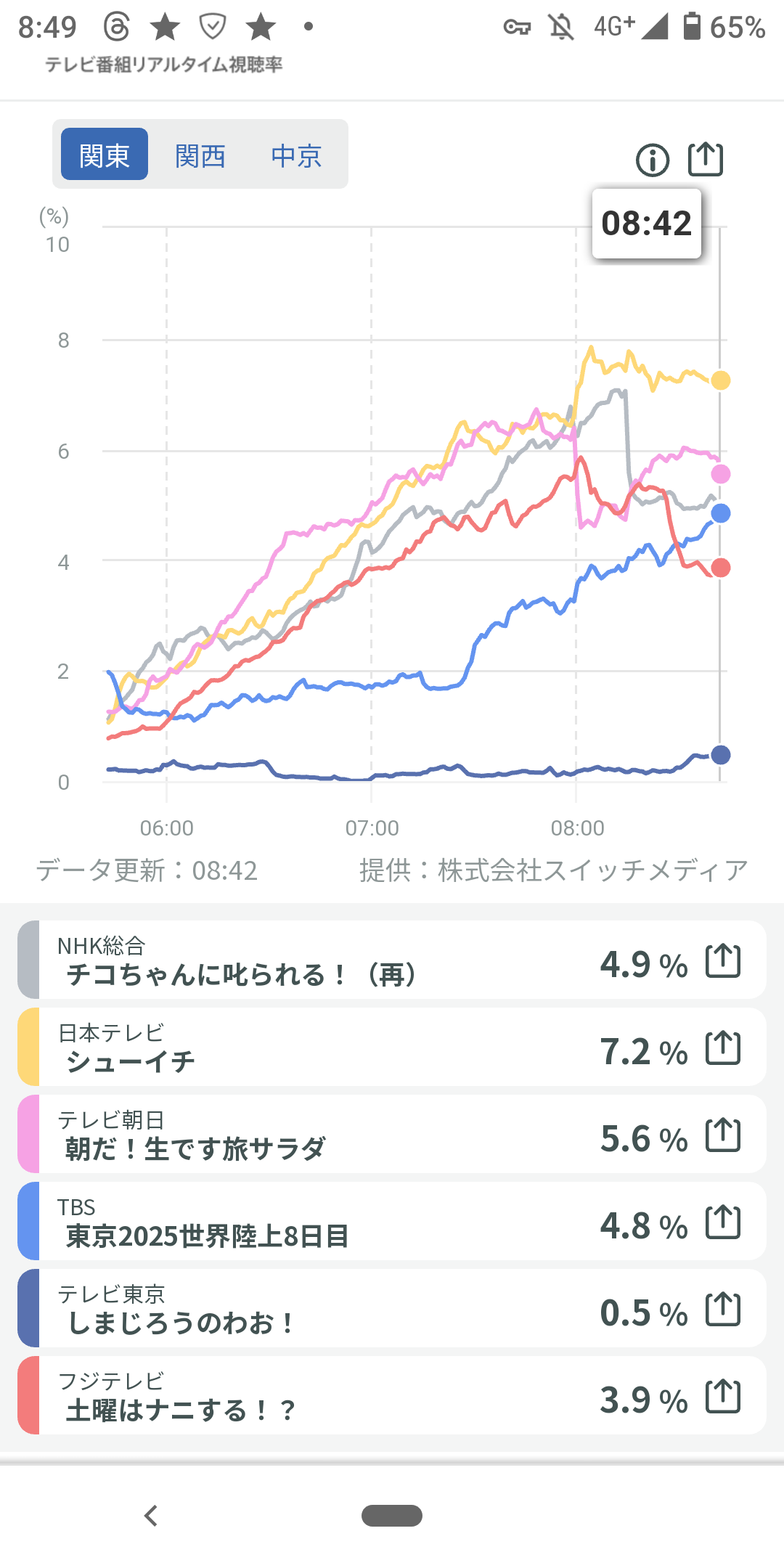The image size is (784, 1568).
Task: Share the NHK総合 row rating
Action: 723,961
